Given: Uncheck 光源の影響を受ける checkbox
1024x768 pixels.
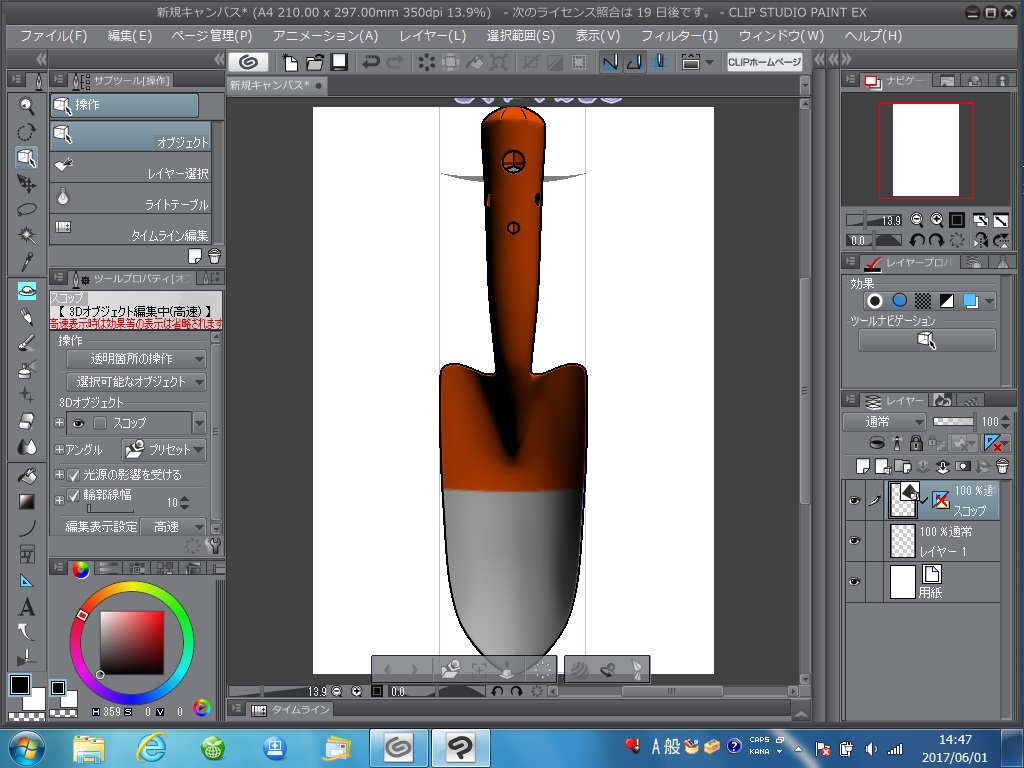Looking at the screenshot, I should [x=73, y=474].
